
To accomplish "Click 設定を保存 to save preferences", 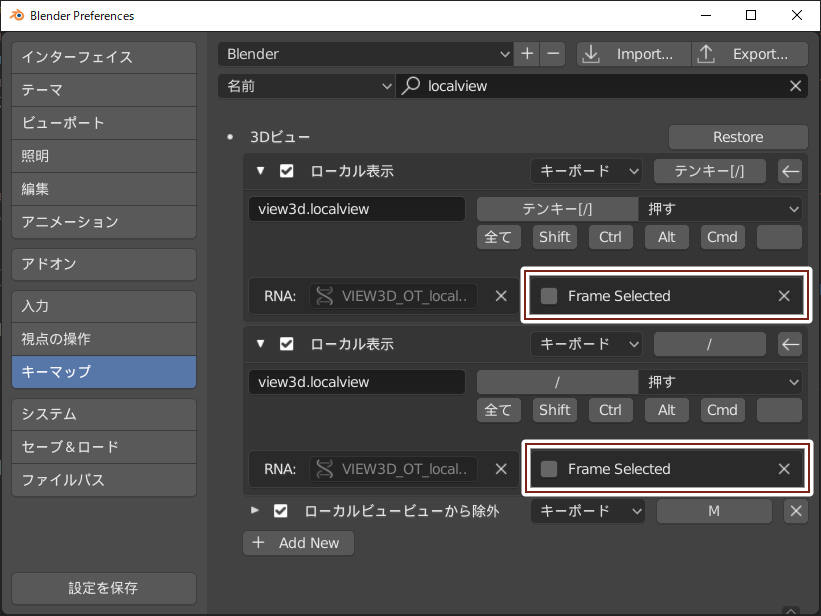I will pos(104,588).
